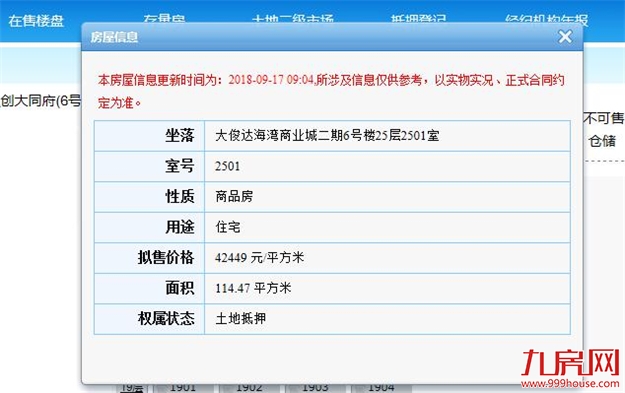Click the 拟售价格 label cell

click(149, 257)
